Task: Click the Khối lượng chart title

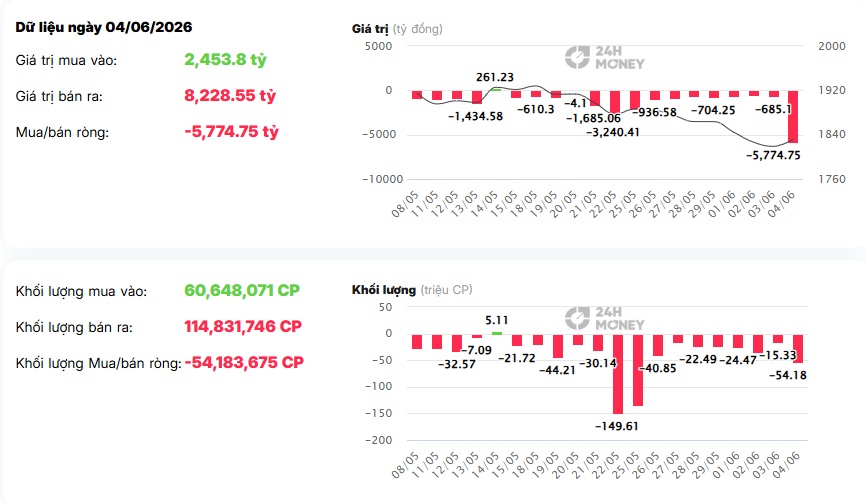Action: (x=384, y=289)
